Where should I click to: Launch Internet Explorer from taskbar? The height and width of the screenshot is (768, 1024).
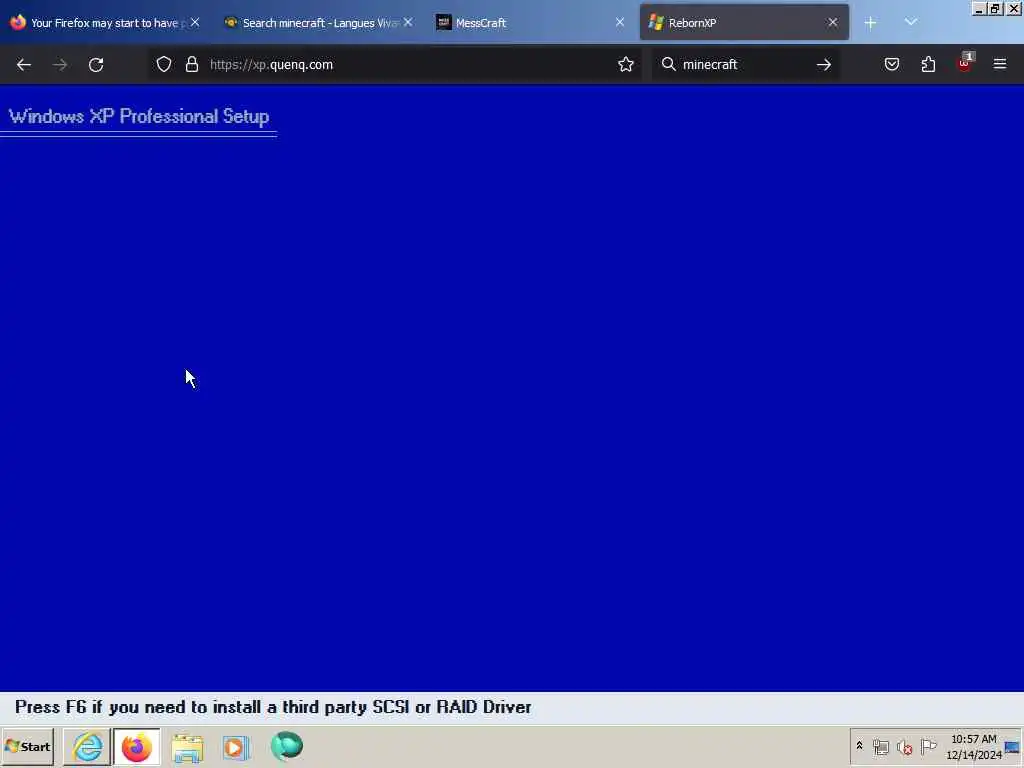[88, 746]
